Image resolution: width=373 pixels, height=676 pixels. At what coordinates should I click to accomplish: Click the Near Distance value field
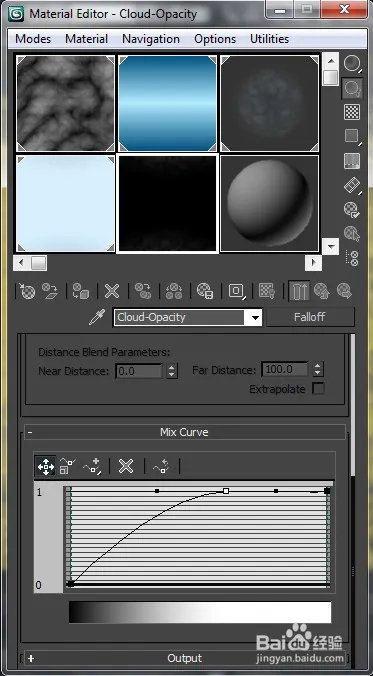pyautogui.click(x=139, y=371)
